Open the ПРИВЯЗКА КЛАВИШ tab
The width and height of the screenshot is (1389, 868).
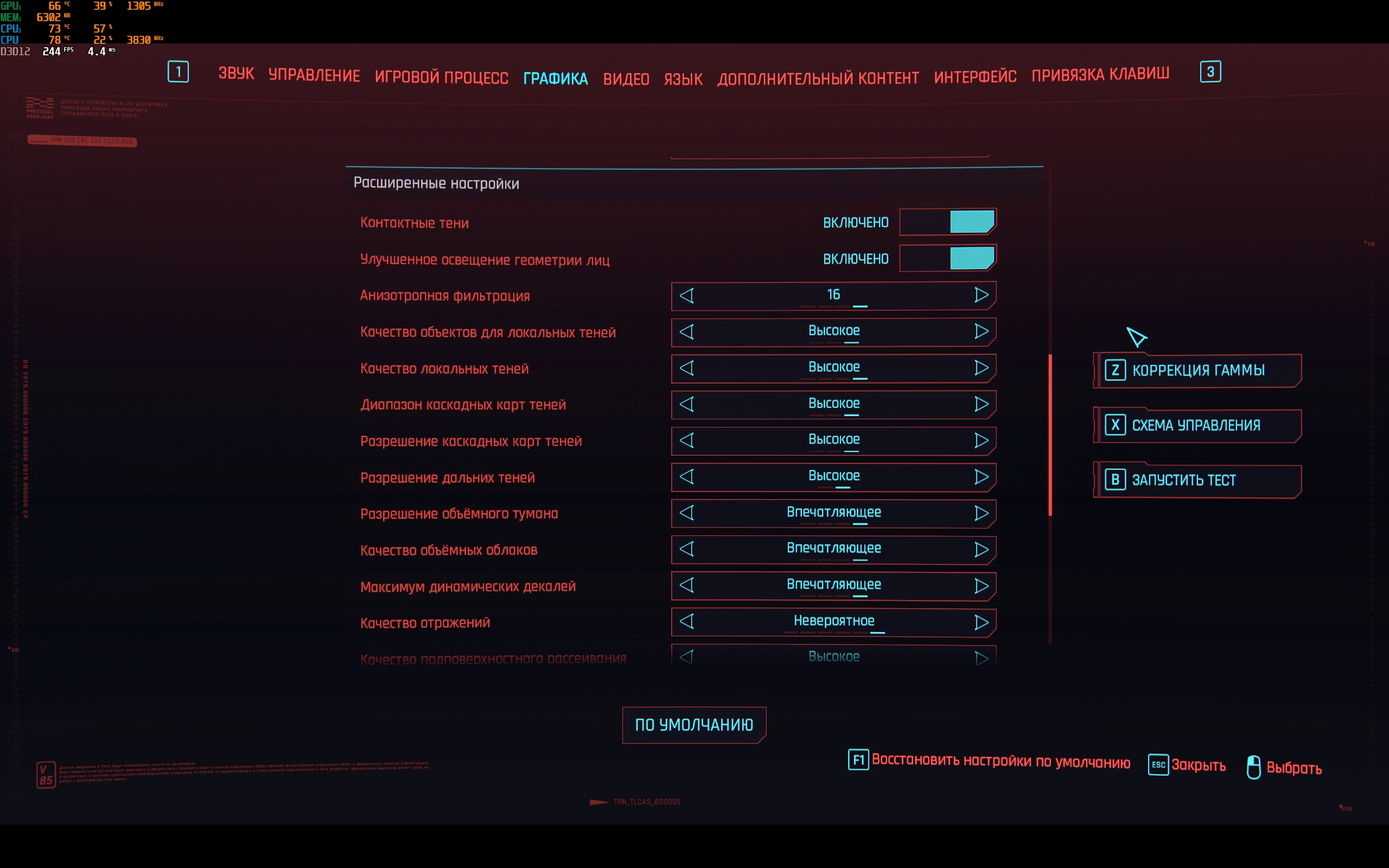[1100, 75]
